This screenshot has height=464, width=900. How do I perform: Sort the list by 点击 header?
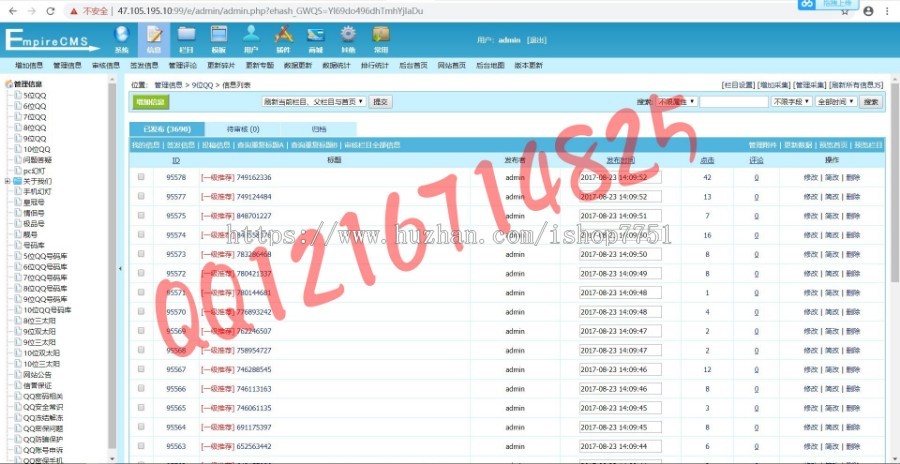(x=707, y=161)
